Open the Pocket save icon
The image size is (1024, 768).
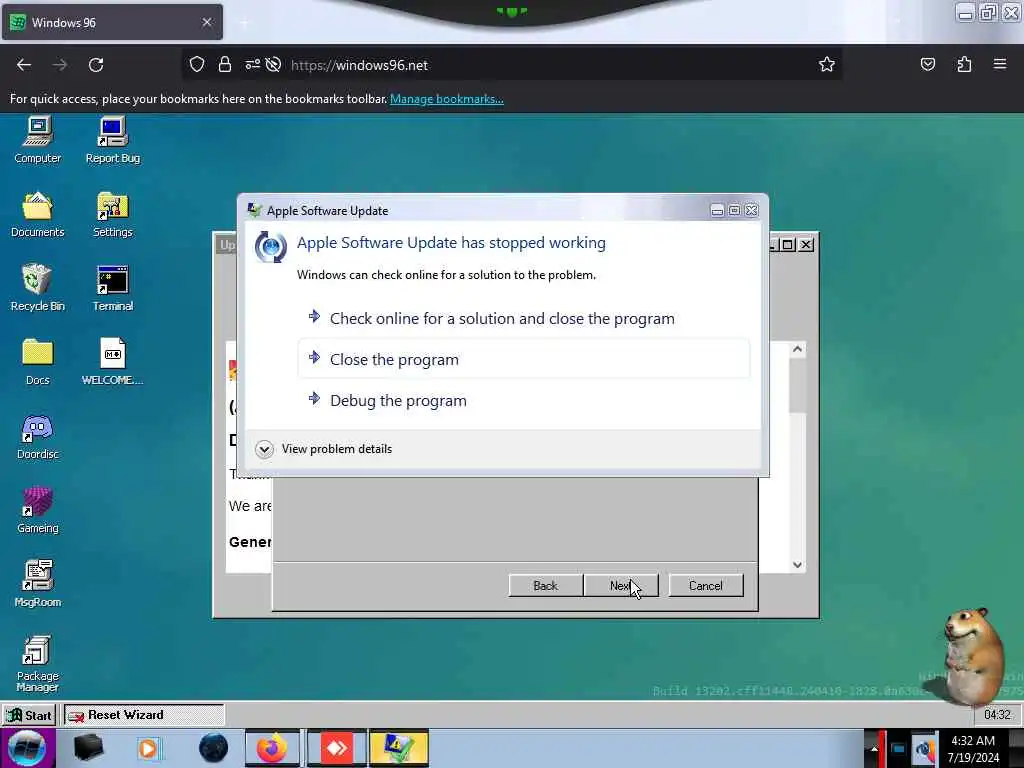click(928, 64)
